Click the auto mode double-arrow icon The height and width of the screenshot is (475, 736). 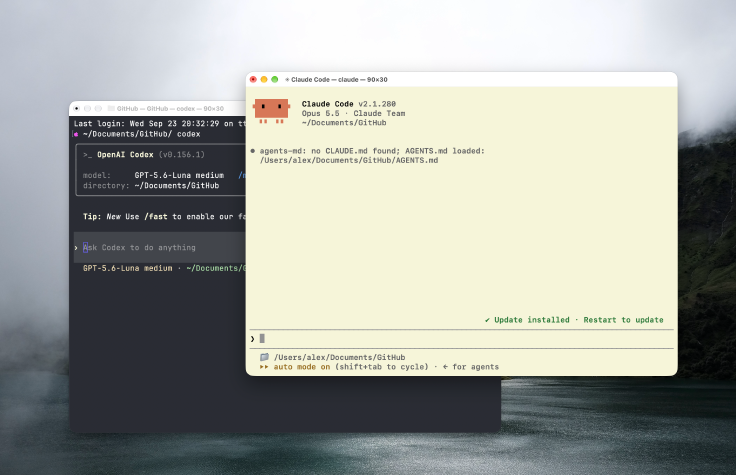point(264,367)
